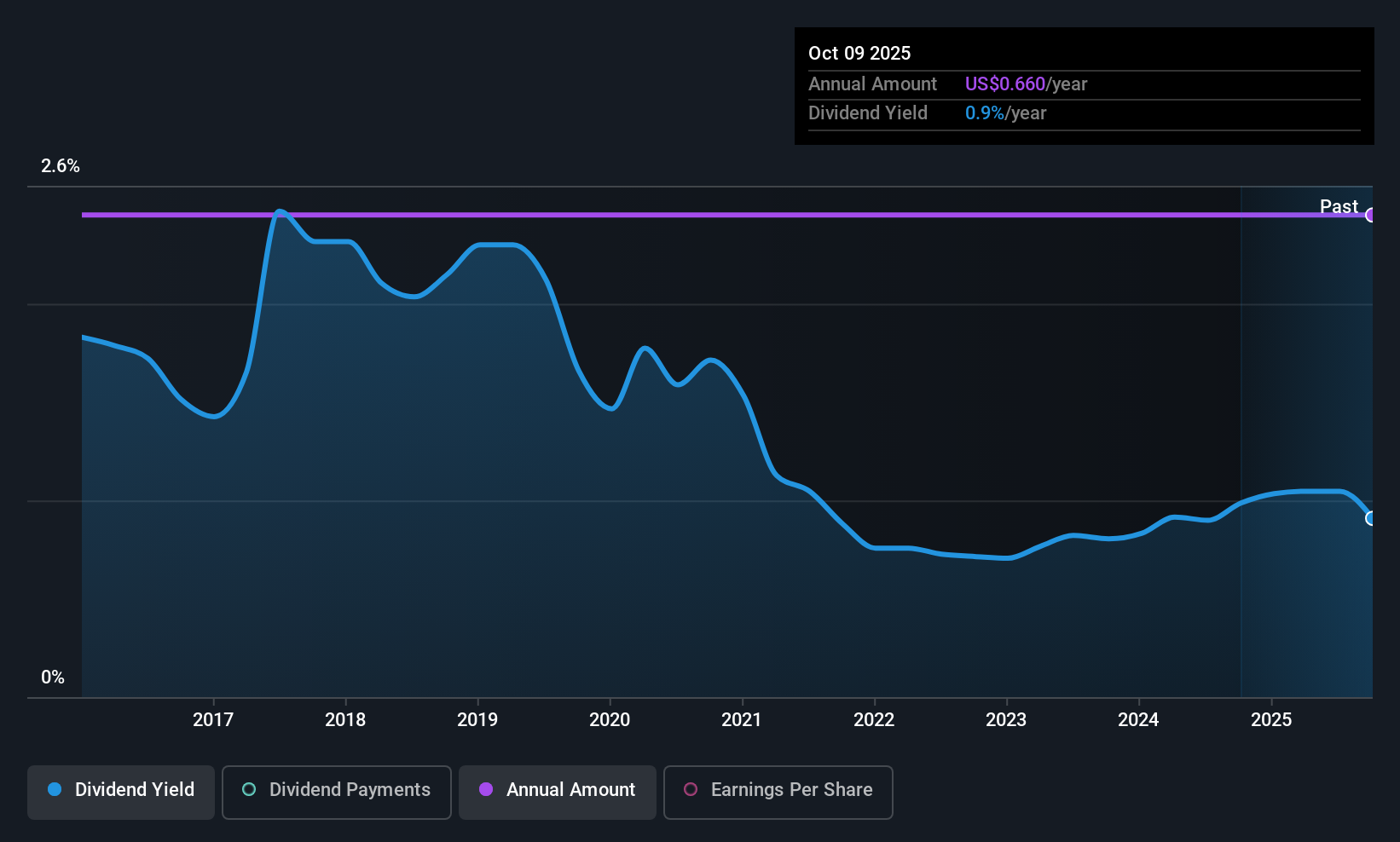Image resolution: width=1400 pixels, height=842 pixels.
Task: Click the 2017 x-axis label
Action: (x=213, y=719)
